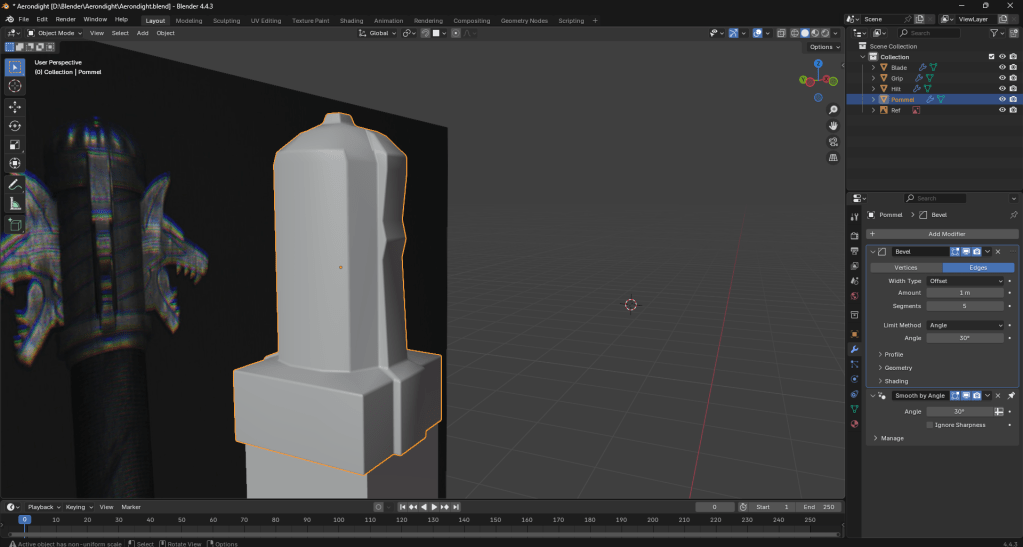Click the camera view icon in viewport
This screenshot has height=547, width=1023.
coord(833,142)
